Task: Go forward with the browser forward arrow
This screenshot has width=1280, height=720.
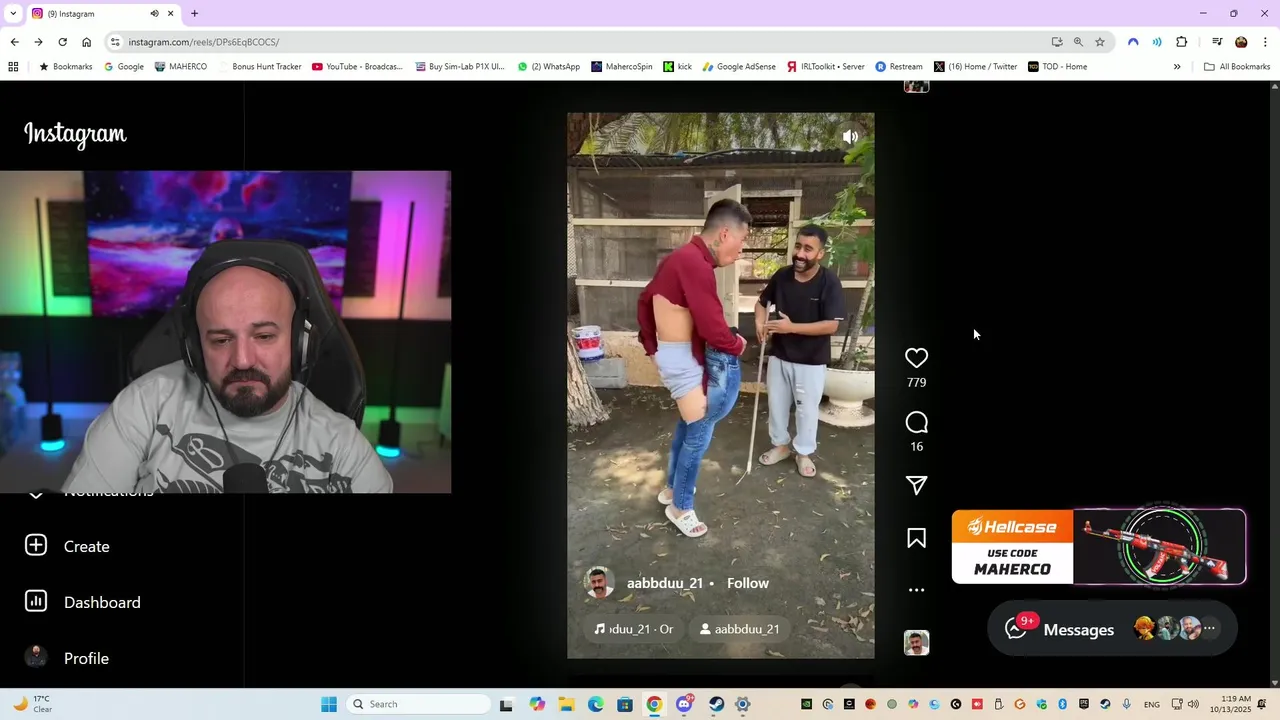Action: tap(38, 42)
